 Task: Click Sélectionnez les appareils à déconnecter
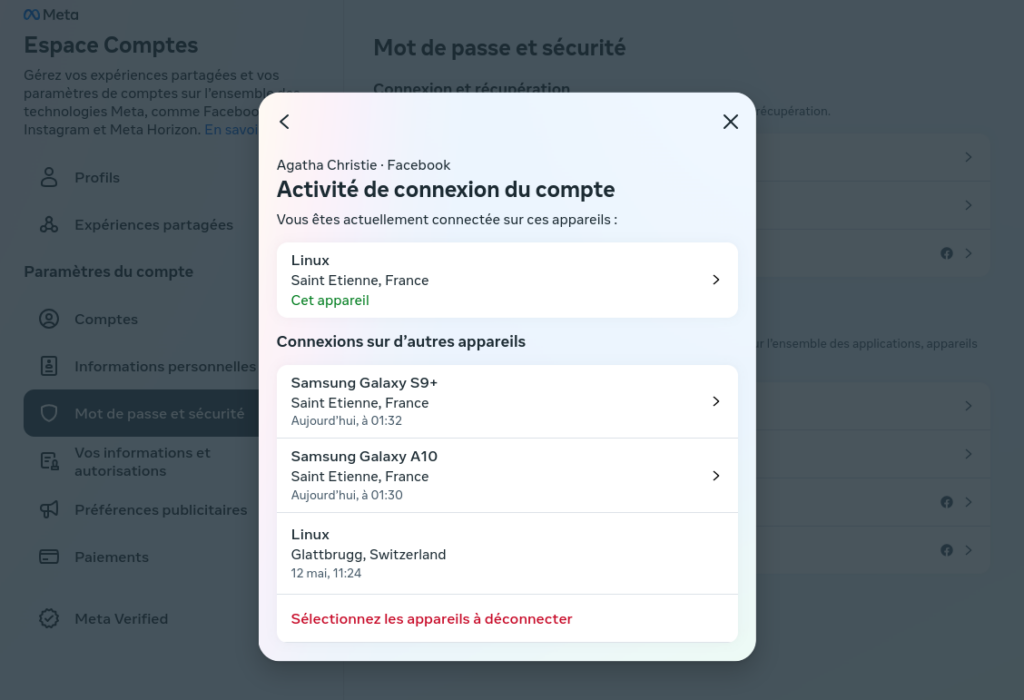(432, 619)
